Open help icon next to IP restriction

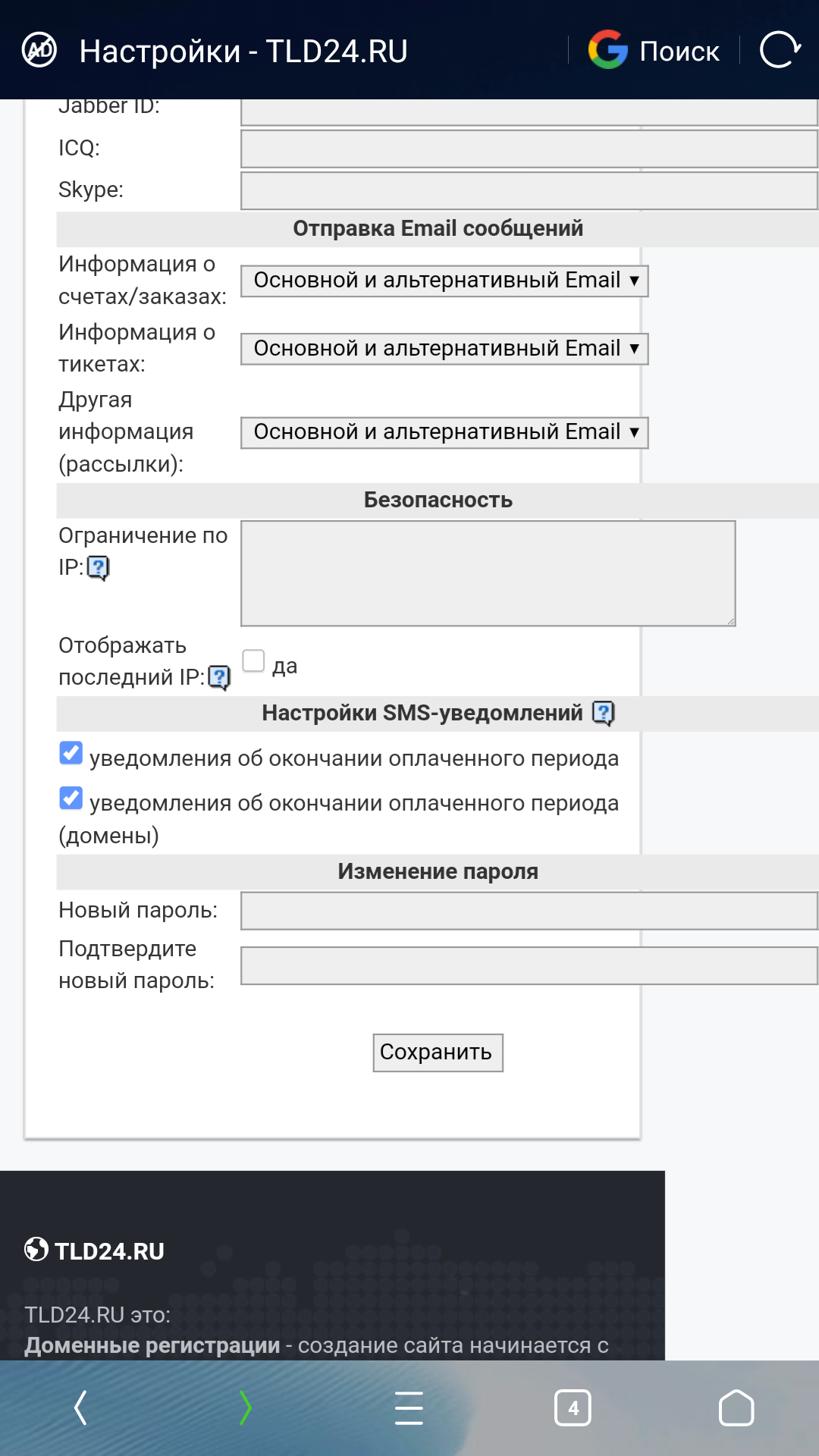99,567
